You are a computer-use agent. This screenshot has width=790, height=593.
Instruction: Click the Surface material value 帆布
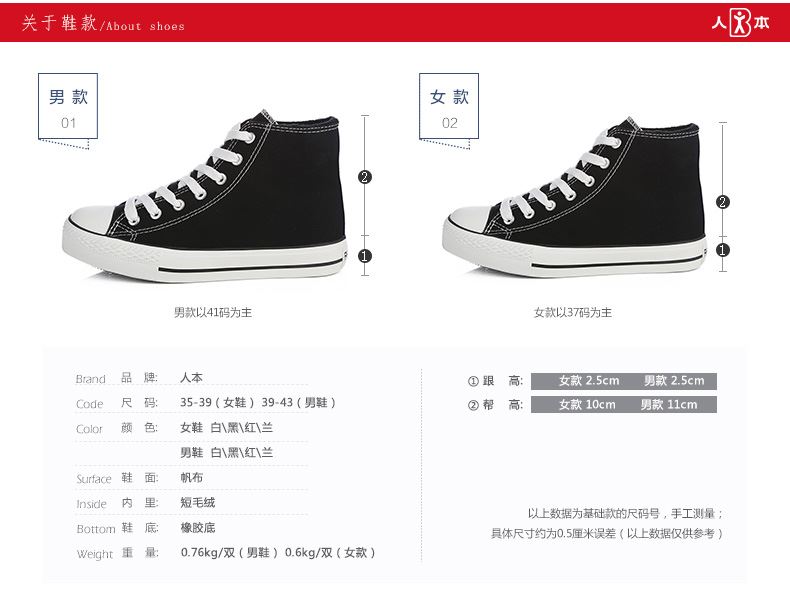[x=191, y=477]
